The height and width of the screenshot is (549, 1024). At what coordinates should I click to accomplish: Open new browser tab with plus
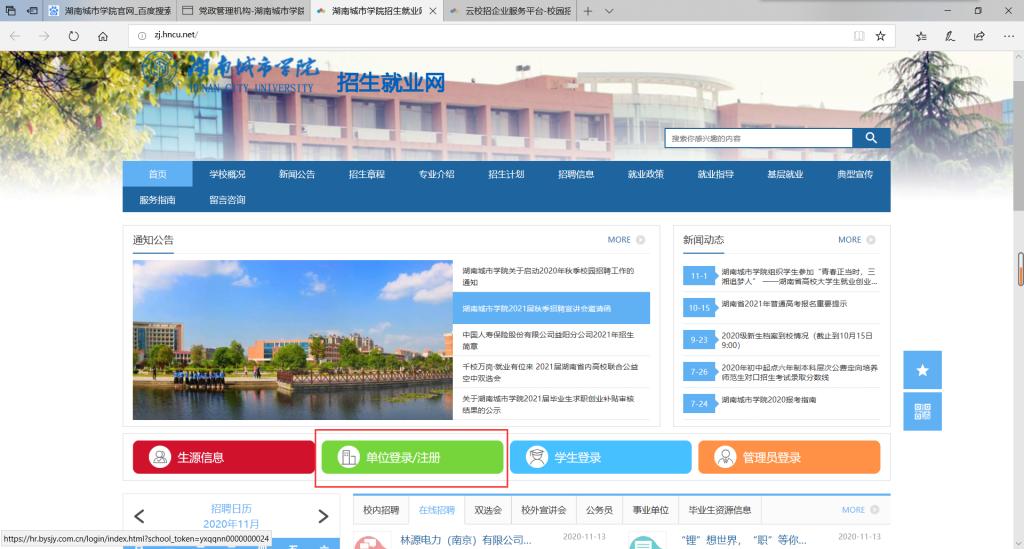coord(587,11)
